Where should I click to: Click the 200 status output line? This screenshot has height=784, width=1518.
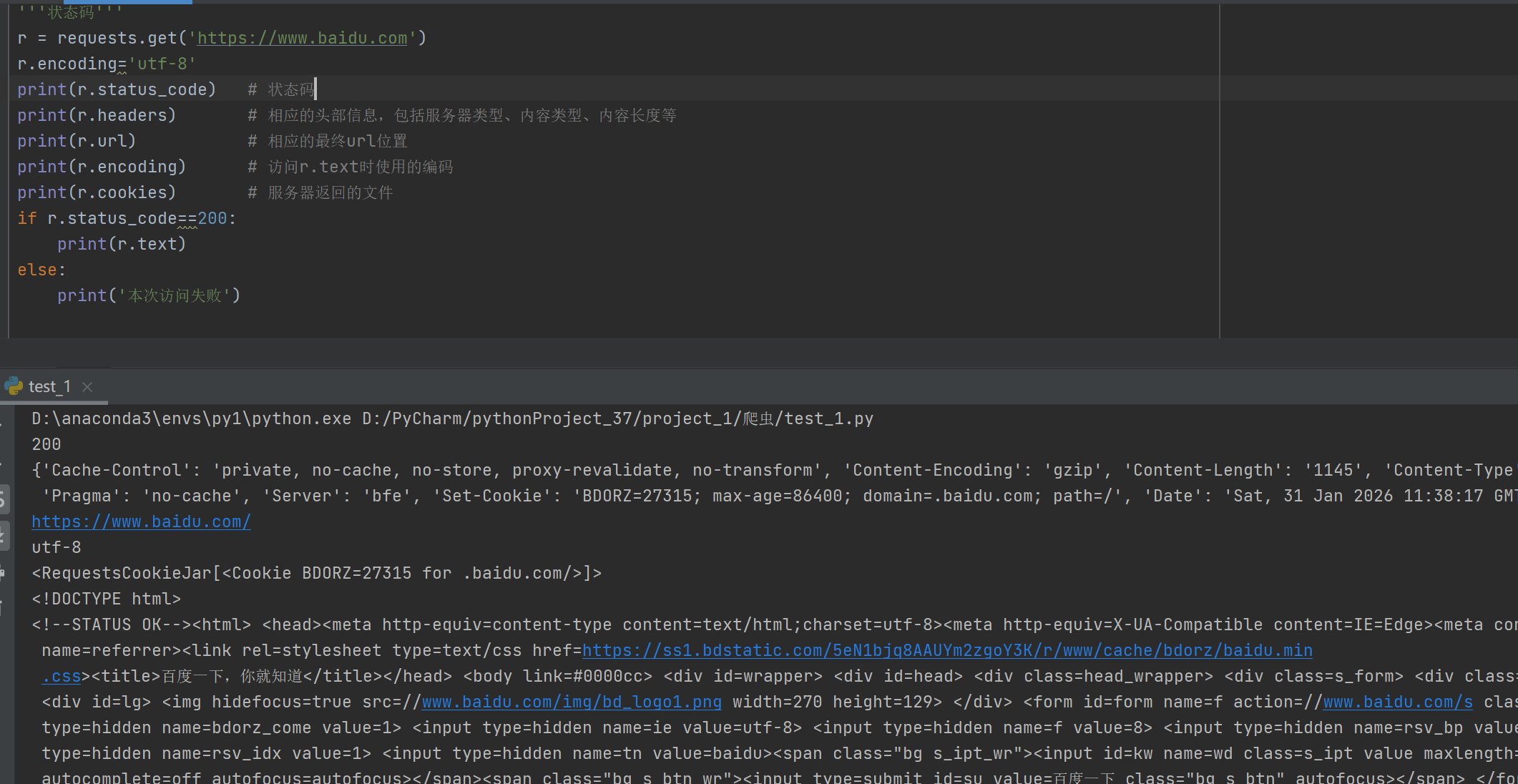[46, 445]
